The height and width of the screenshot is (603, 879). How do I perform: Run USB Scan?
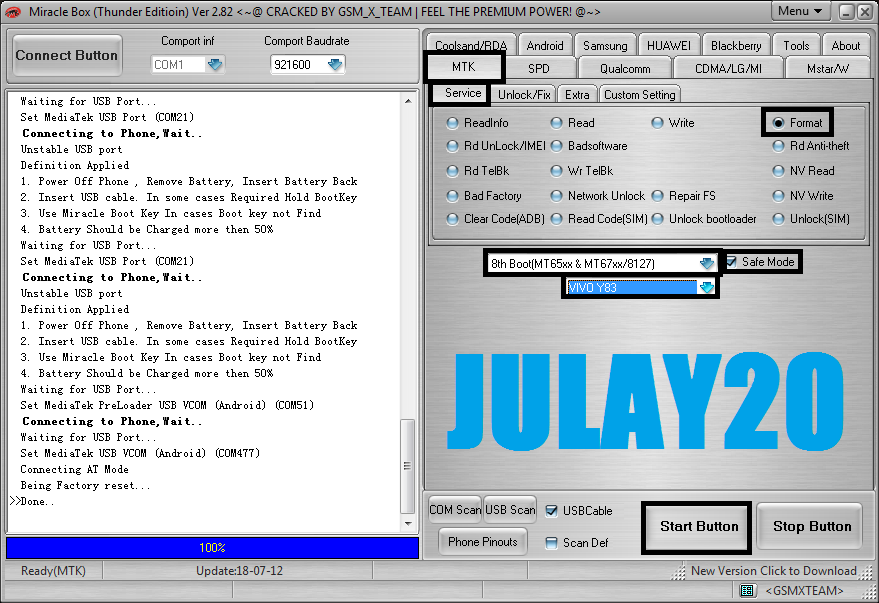point(510,510)
